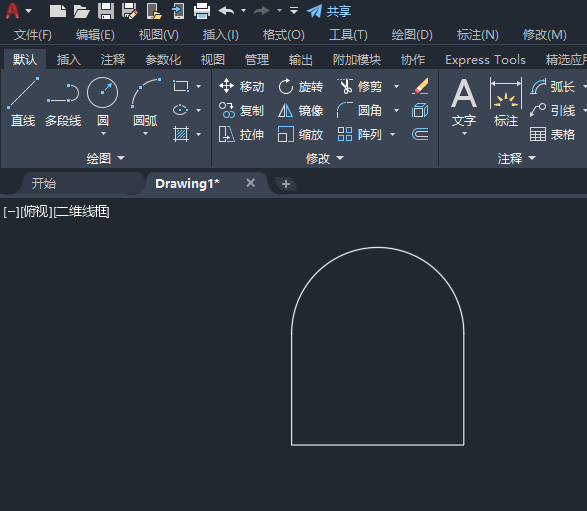Click the Print (plotter) icon
Viewport: 587px width, 511px height.
(x=202, y=11)
